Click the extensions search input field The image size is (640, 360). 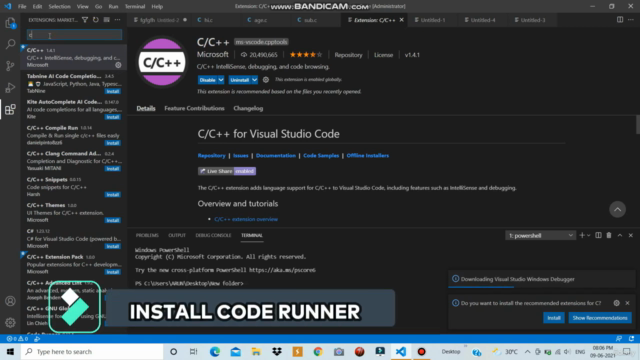click(x=74, y=35)
